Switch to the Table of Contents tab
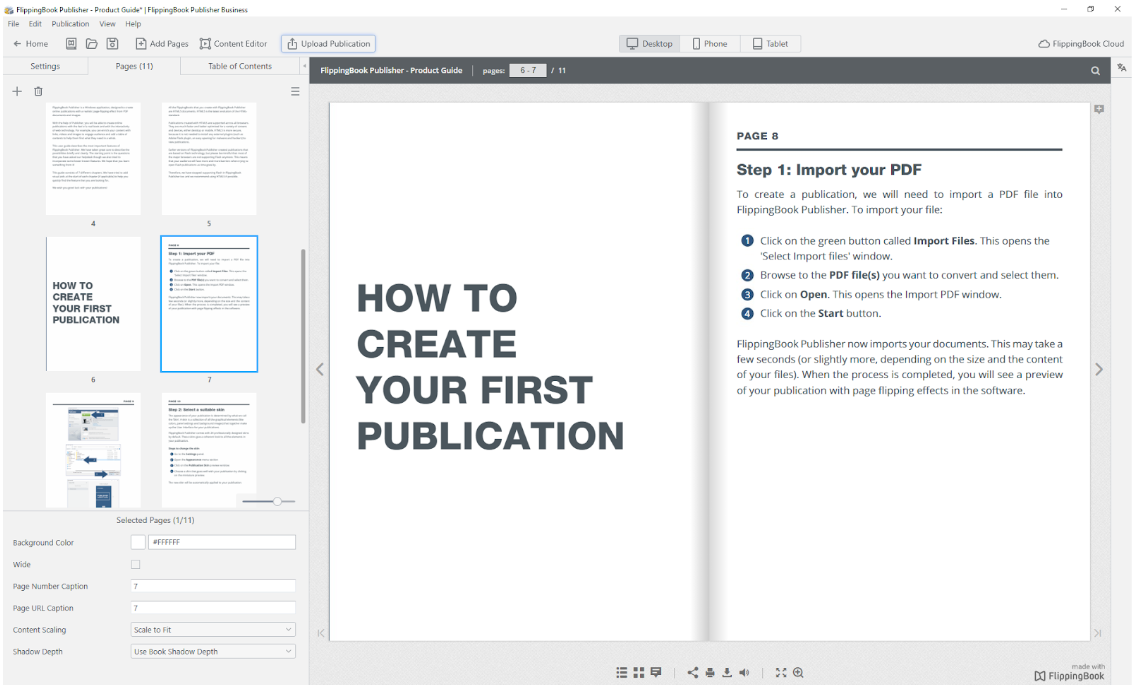 point(239,66)
